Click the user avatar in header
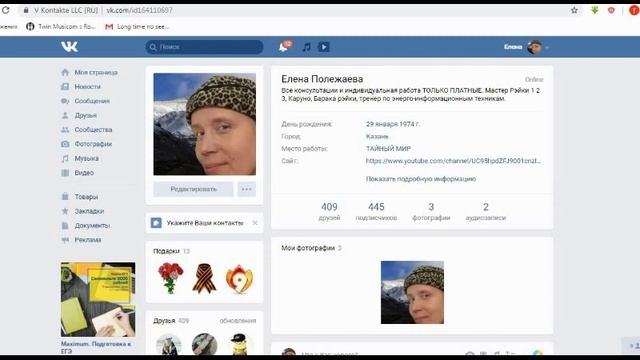 (x=534, y=47)
